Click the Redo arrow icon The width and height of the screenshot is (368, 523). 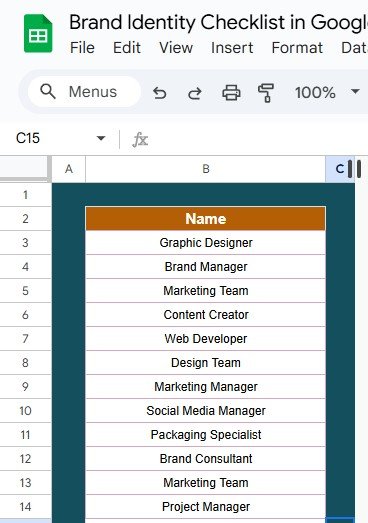tap(195, 93)
